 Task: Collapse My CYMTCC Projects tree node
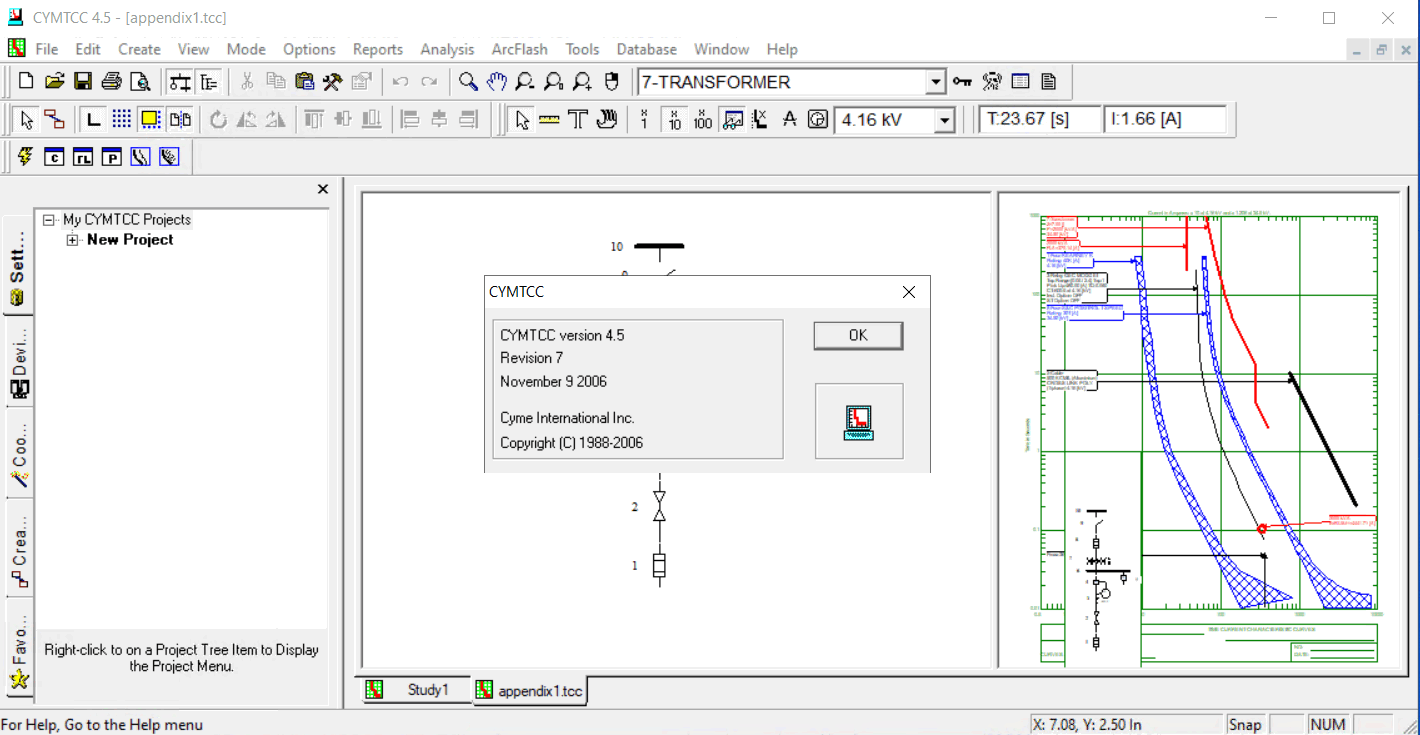[x=49, y=220]
